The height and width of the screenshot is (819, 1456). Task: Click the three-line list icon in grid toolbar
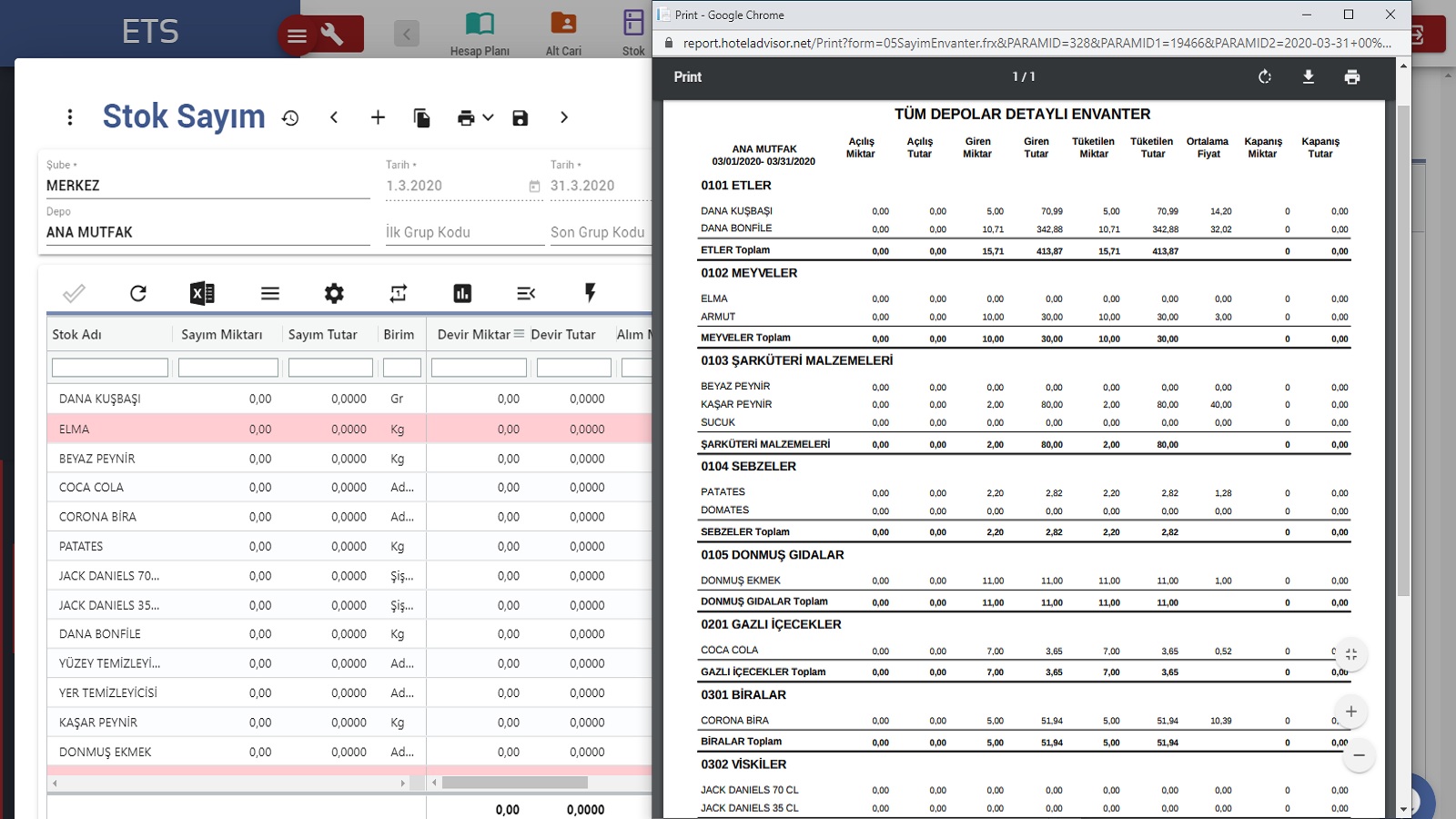pyautogui.click(x=270, y=293)
